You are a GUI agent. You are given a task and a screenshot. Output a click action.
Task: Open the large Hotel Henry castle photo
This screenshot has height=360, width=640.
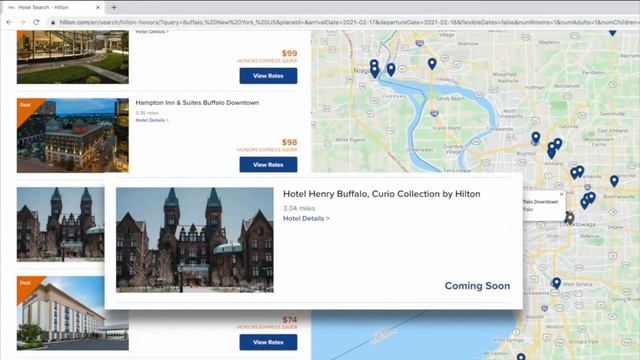[x=195, y=240]
